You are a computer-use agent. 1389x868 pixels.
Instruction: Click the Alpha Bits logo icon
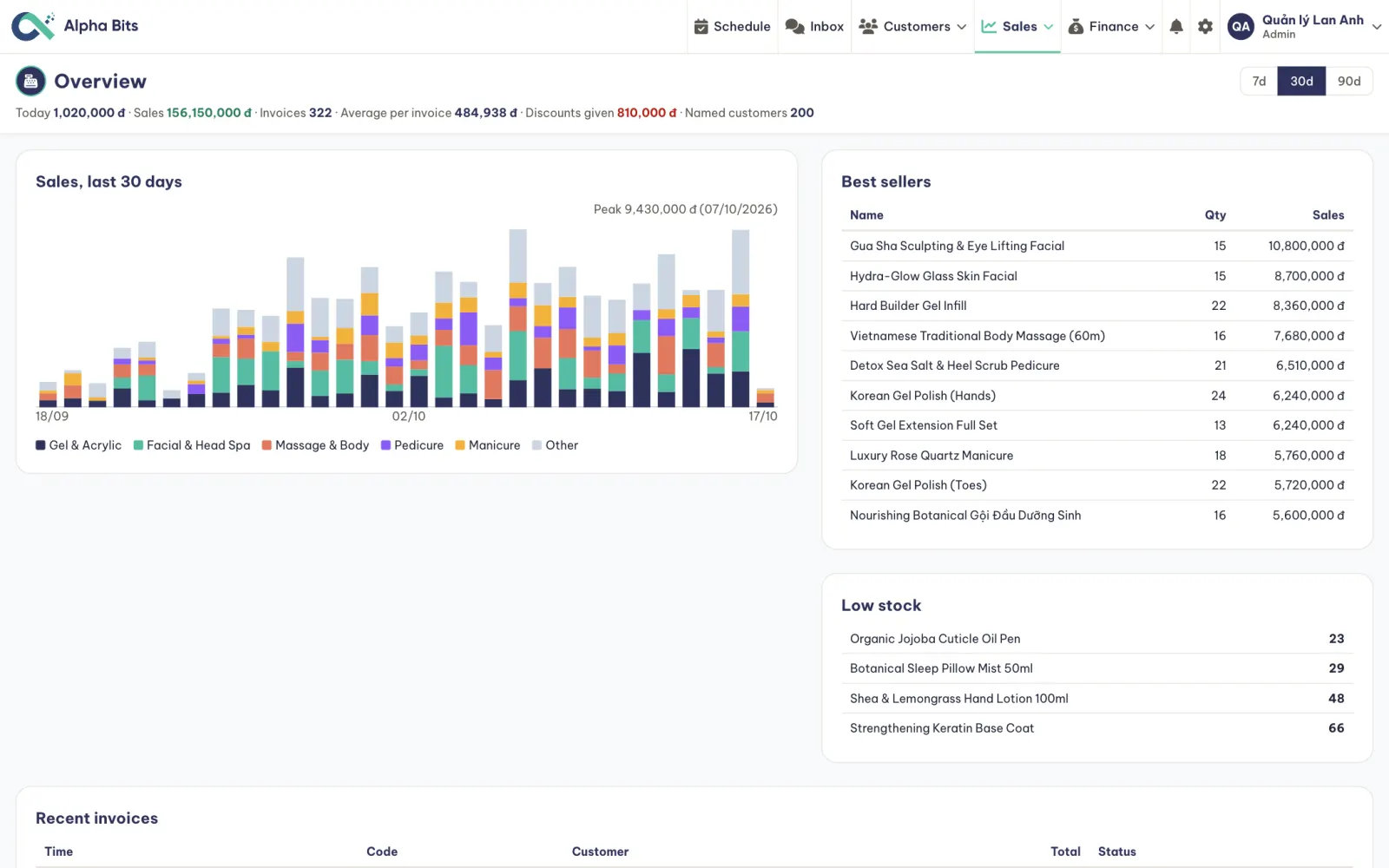pyautogui.click(x=33, y=26)
